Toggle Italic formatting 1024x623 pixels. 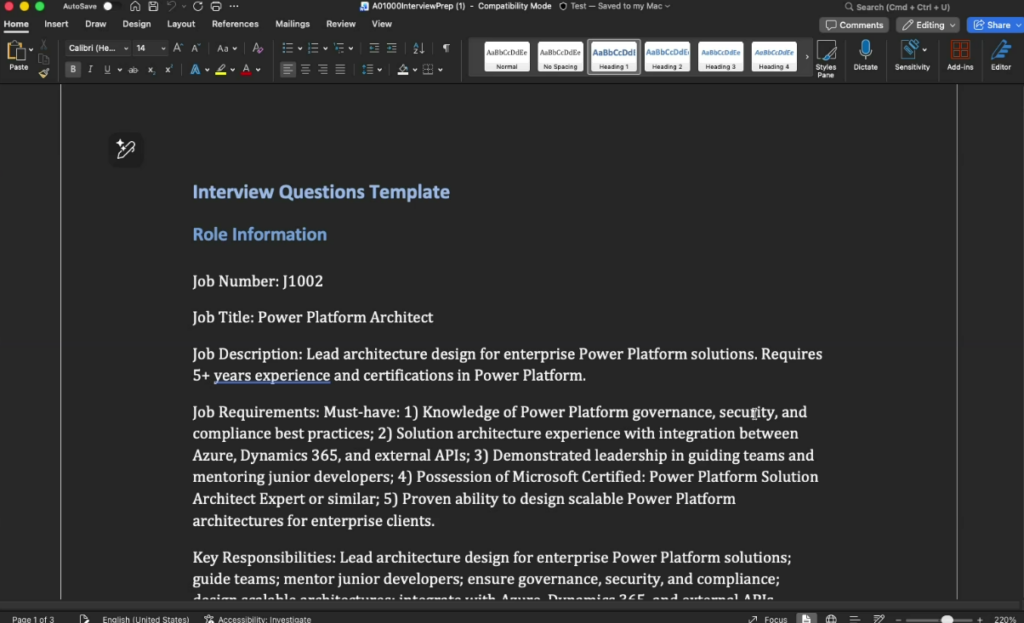(x=90, y=70)
